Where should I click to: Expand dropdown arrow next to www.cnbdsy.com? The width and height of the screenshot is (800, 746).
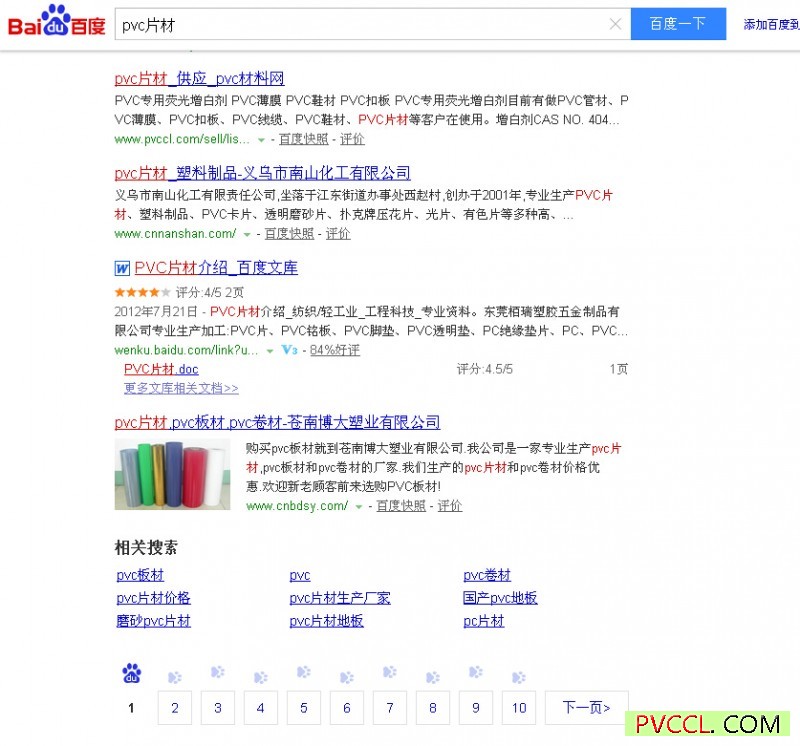[x=359, y=507]
